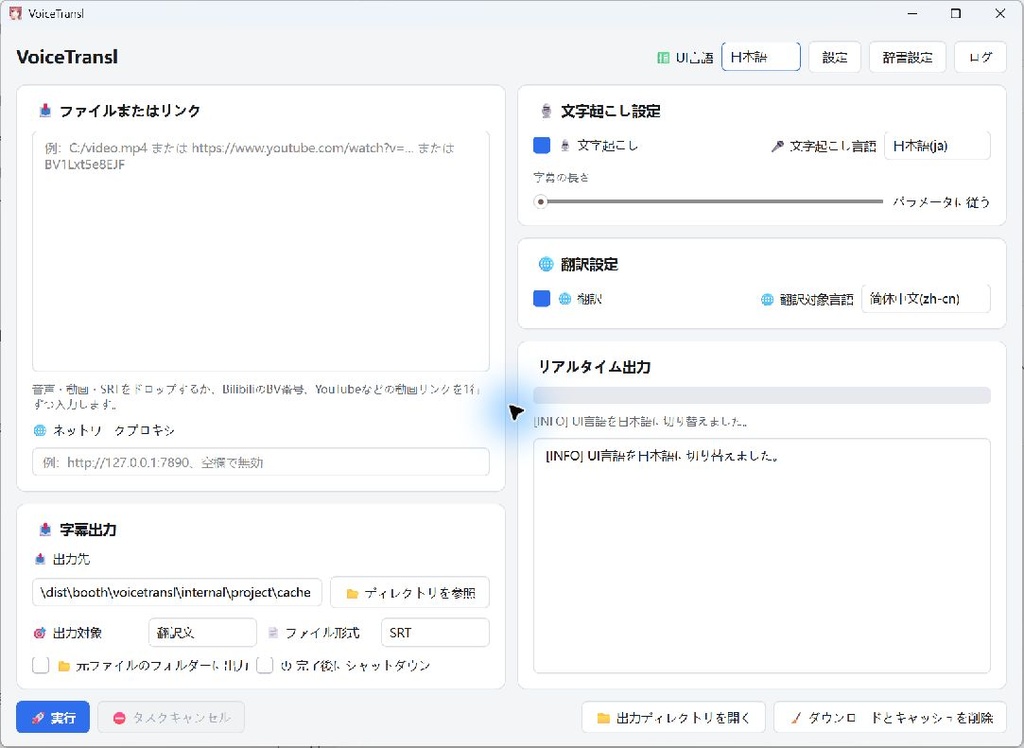This screenshot has width=1024, height=748.
Task: Click the タスクキャンセル cancel task button
Action: 171,717
